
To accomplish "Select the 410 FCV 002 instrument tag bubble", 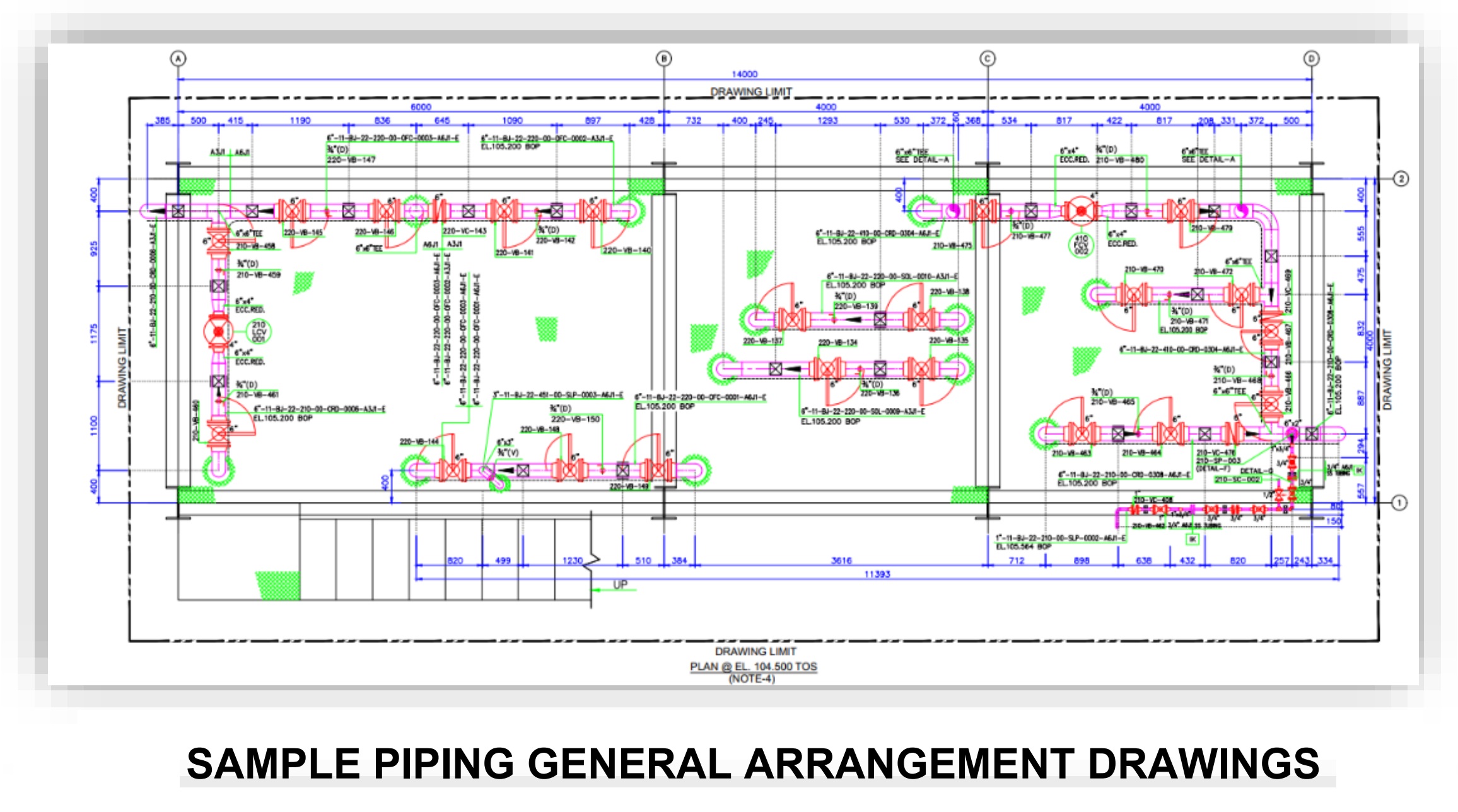I will click(1082, 245).
